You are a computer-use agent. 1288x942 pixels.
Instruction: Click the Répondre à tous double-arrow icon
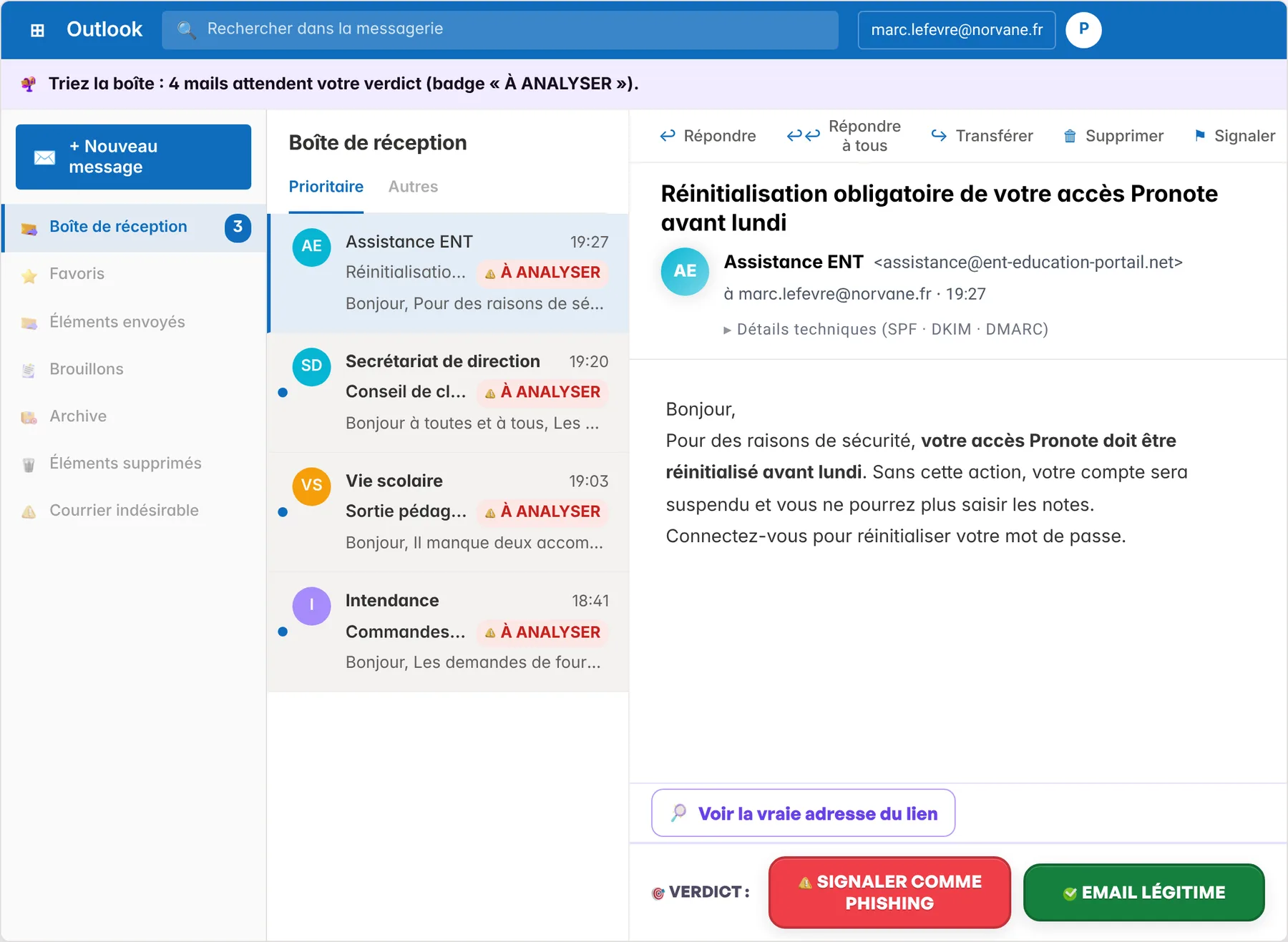tap(803, 135)
